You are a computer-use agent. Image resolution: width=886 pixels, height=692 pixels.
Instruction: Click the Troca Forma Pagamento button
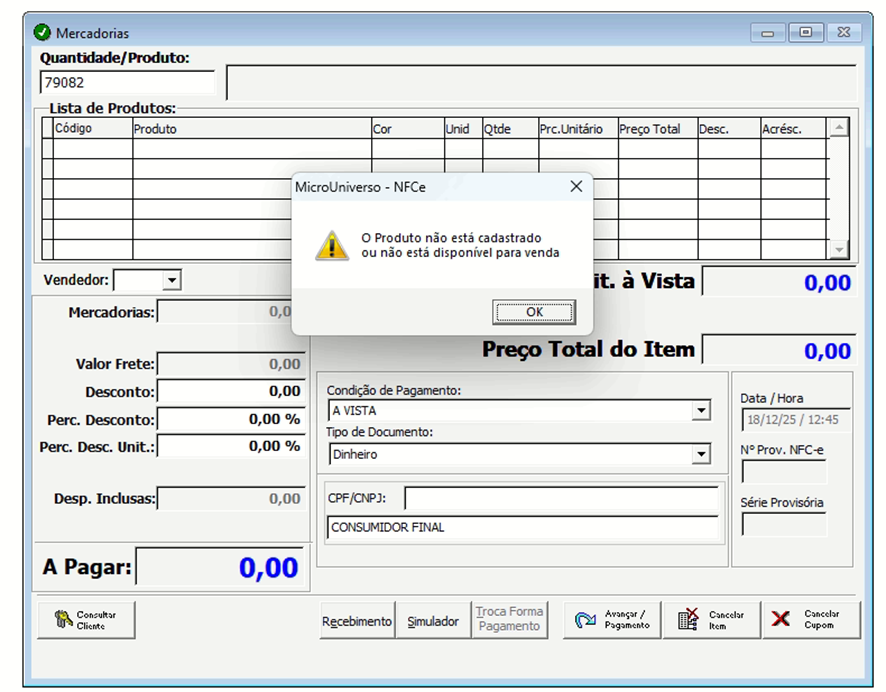click(x=509, y=620)
